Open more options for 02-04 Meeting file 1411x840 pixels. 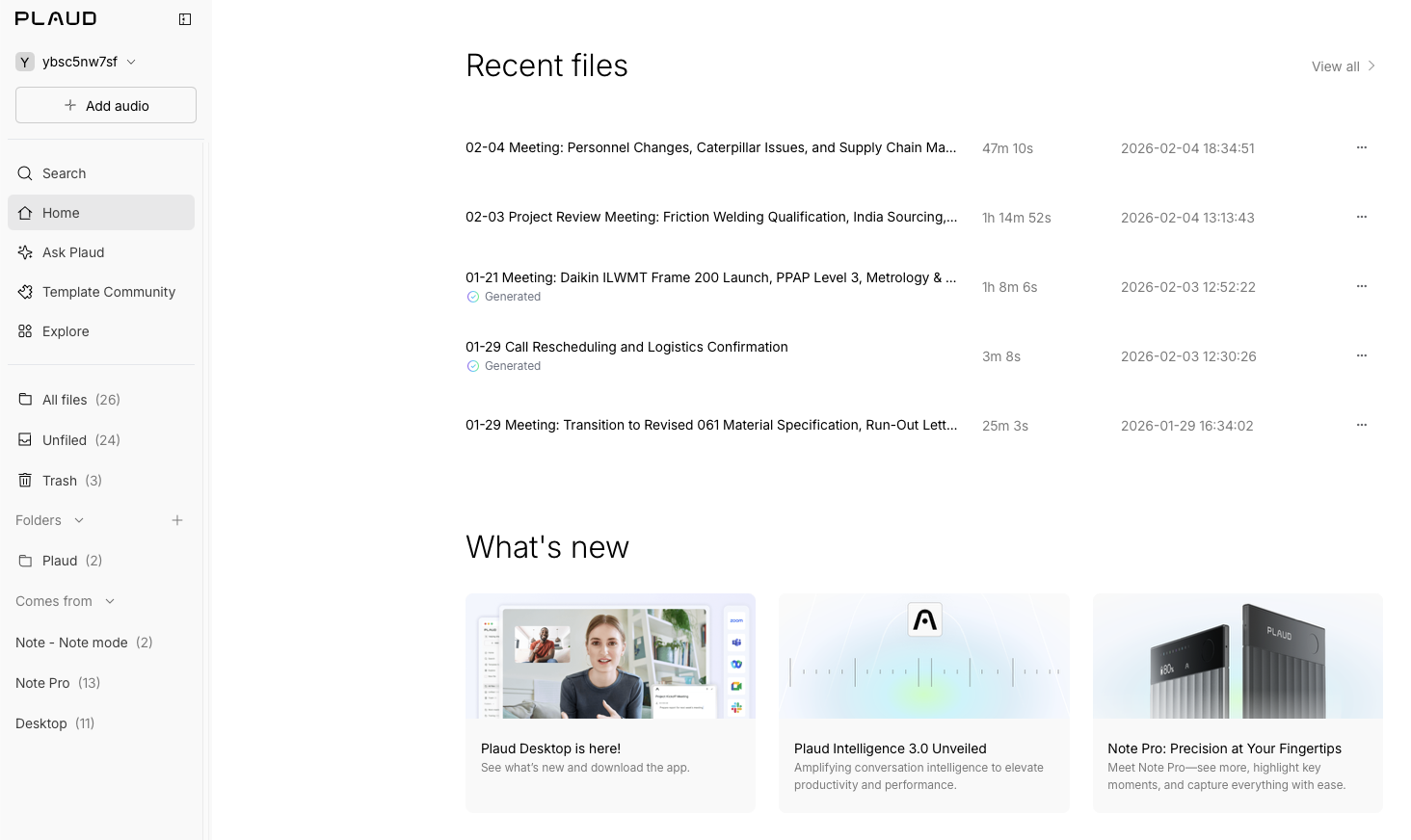[x=1361, y=147]
